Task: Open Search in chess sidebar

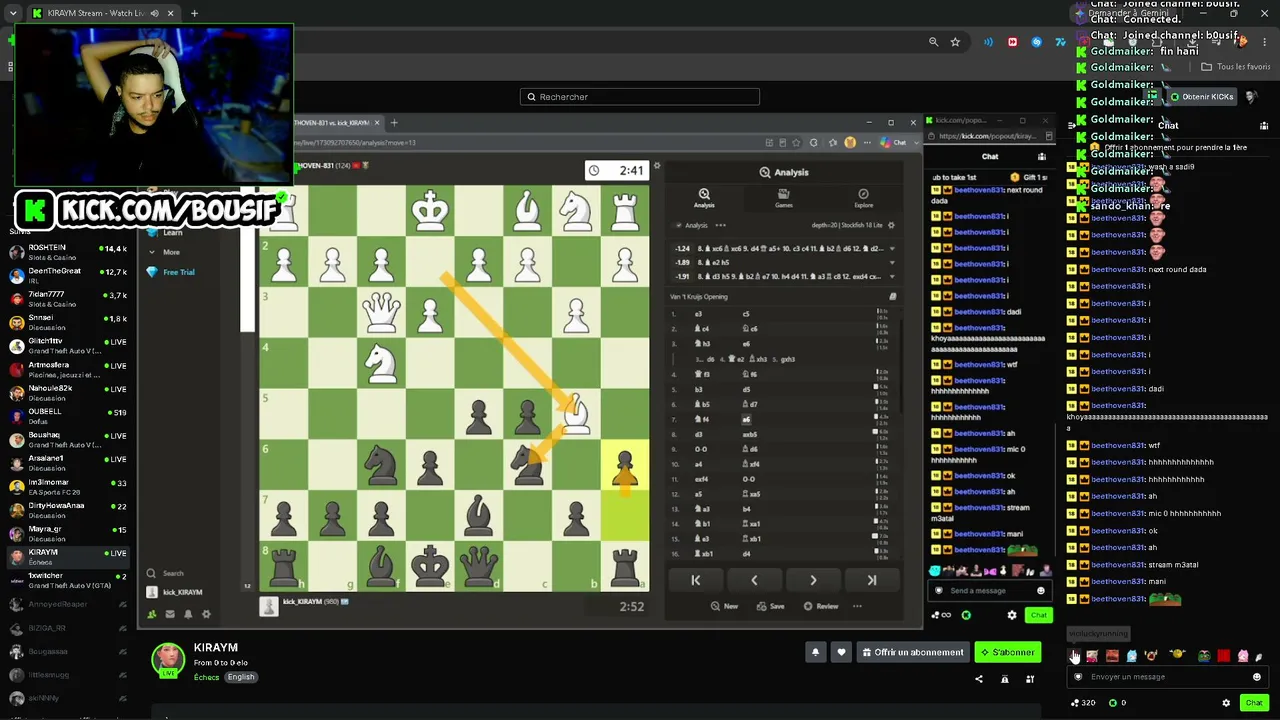Action: pyautogui.click(x=166, y=573)
